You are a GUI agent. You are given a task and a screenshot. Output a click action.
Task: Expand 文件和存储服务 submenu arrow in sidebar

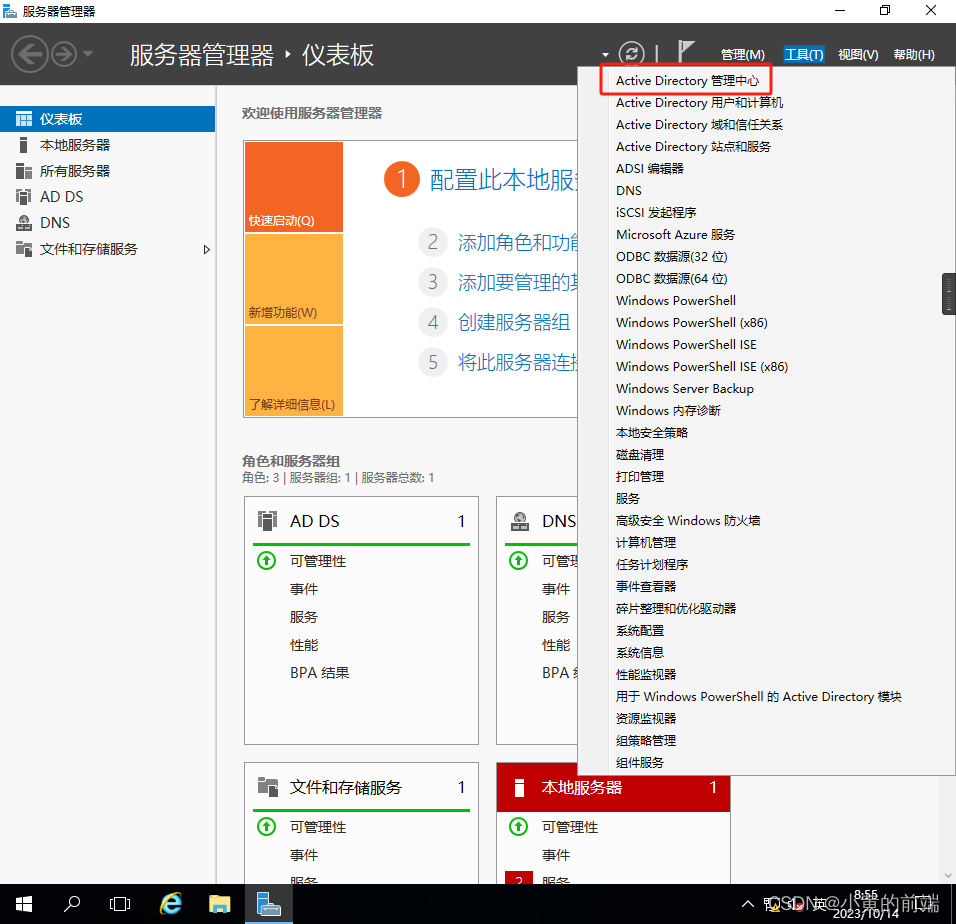point(207,249)
